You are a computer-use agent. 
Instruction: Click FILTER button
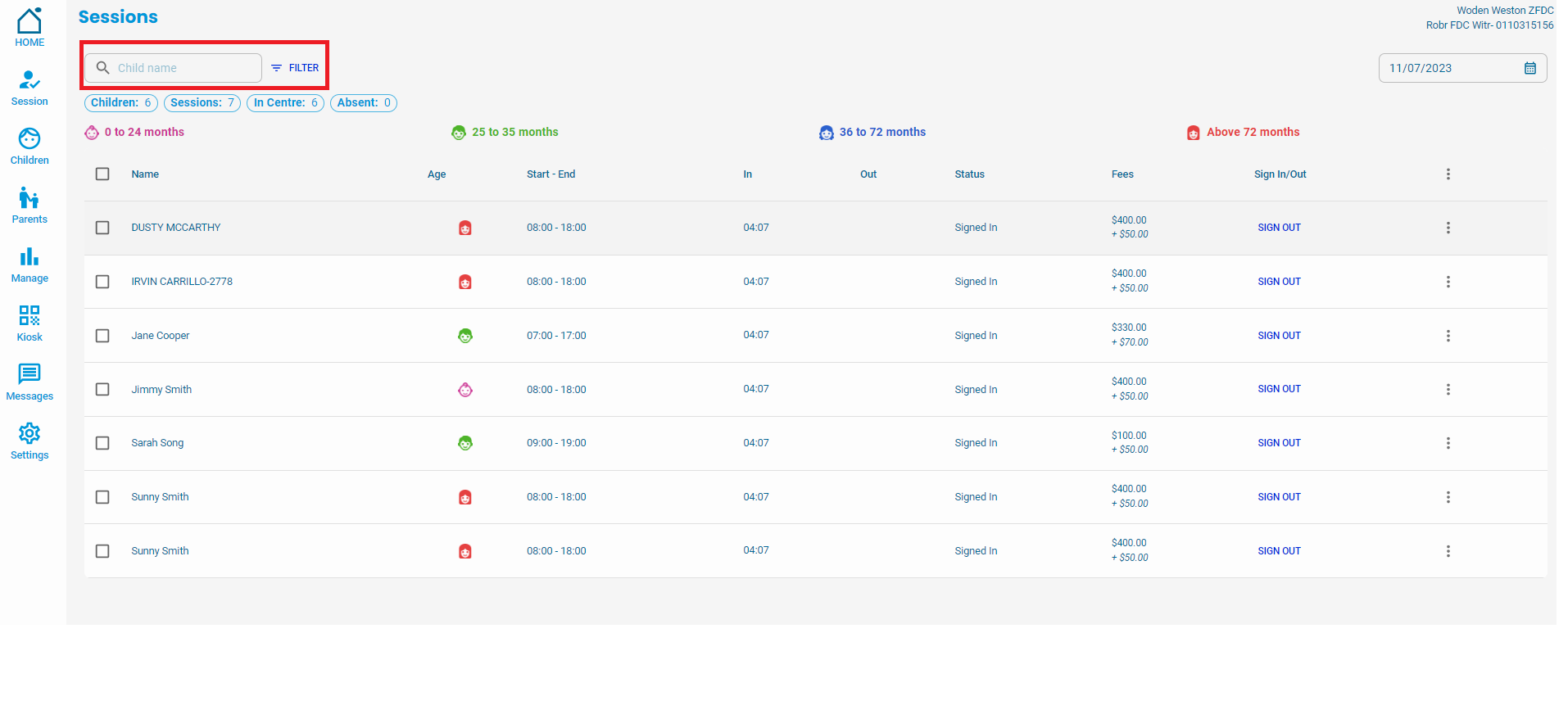pos(295,68)
